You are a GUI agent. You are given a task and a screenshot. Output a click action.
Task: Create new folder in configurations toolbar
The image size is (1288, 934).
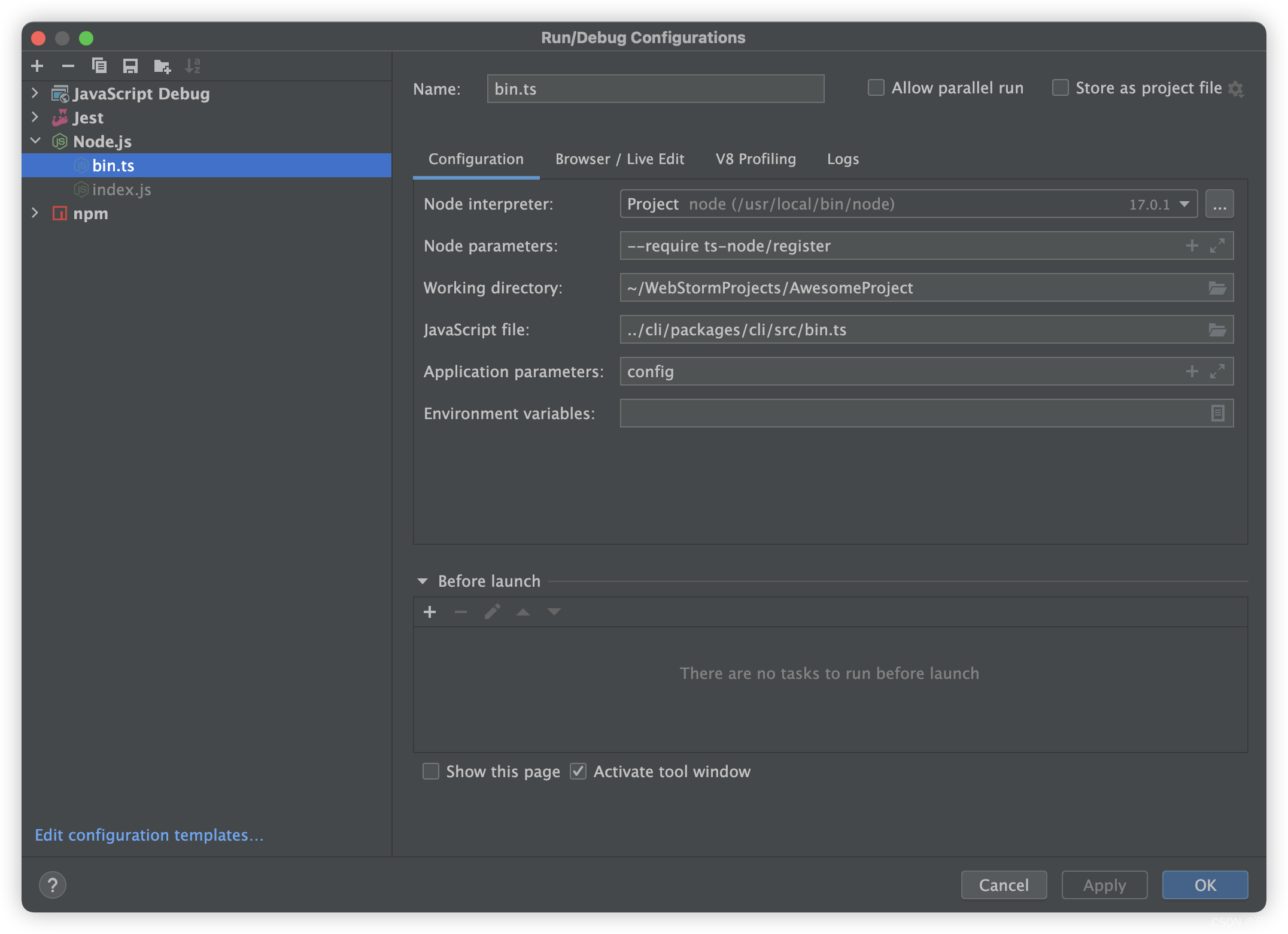pos(162,66)
